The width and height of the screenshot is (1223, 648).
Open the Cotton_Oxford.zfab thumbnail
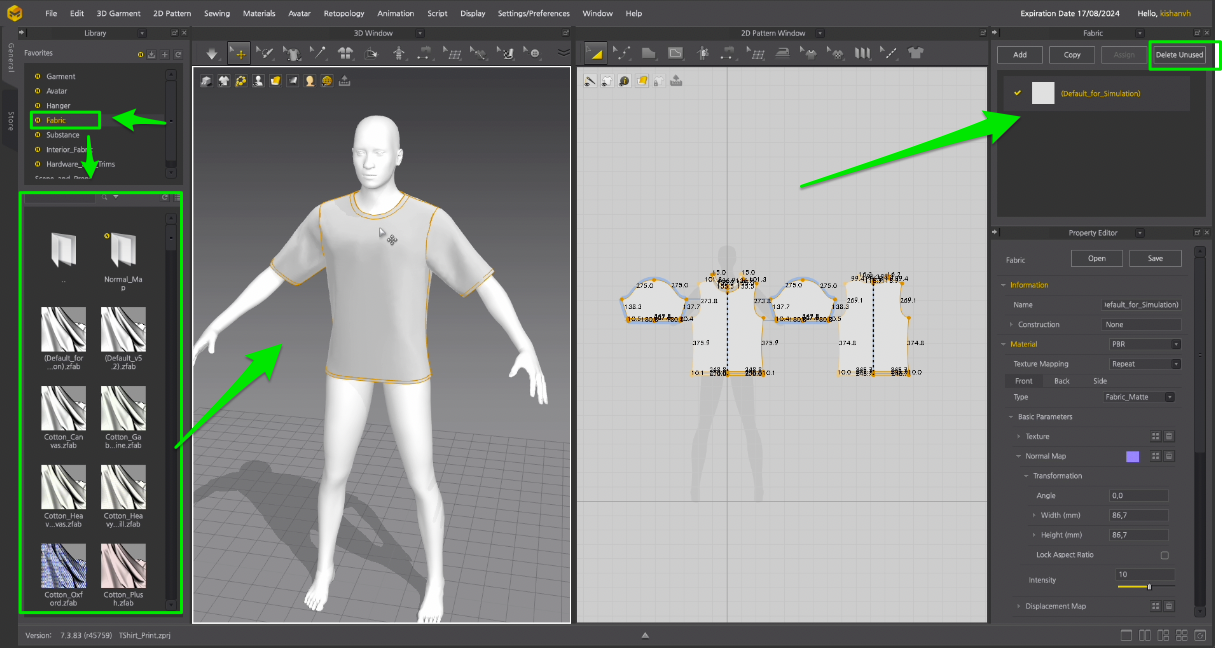(63, 566)
